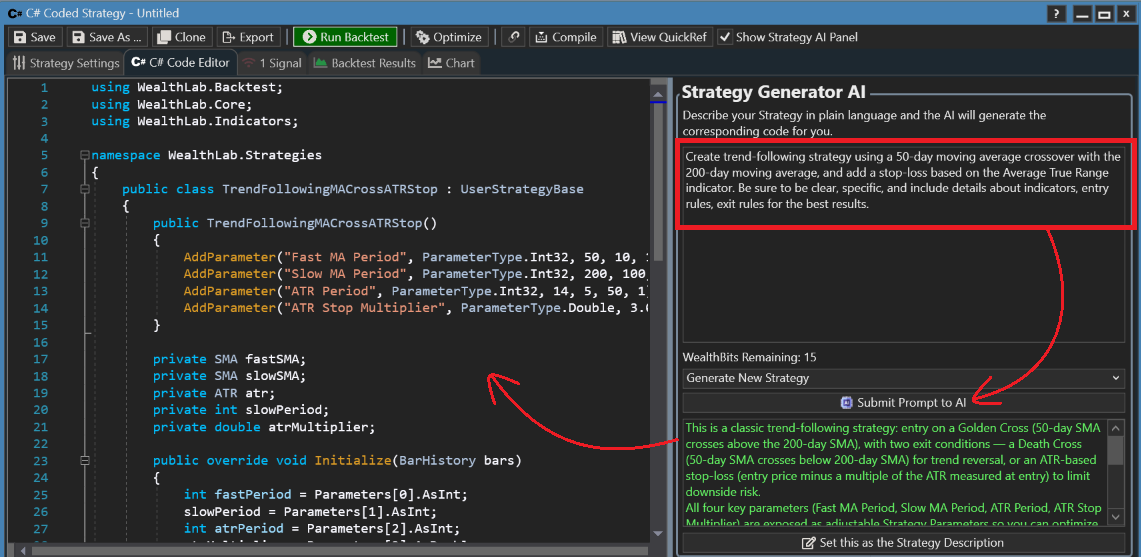Click the AI response scrollbar thumb
The height and width of the screenshot is (557, 1141).
1115,450
